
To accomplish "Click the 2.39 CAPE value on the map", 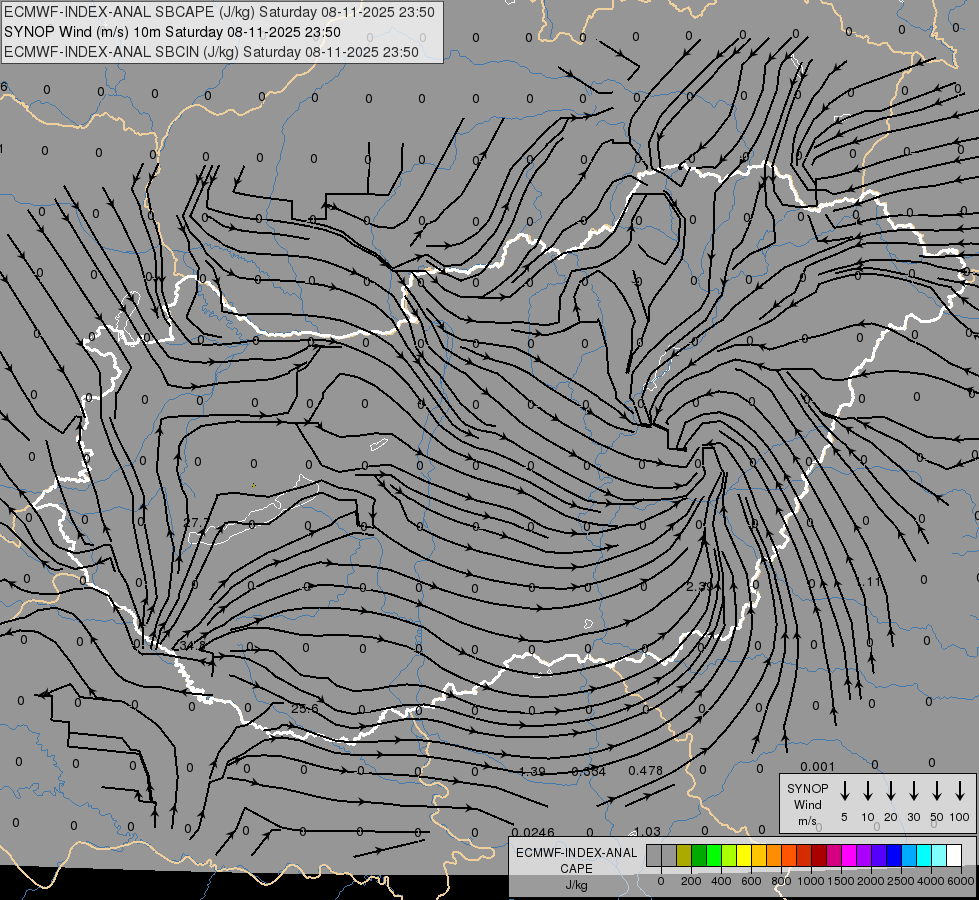I will coord(699,586).
